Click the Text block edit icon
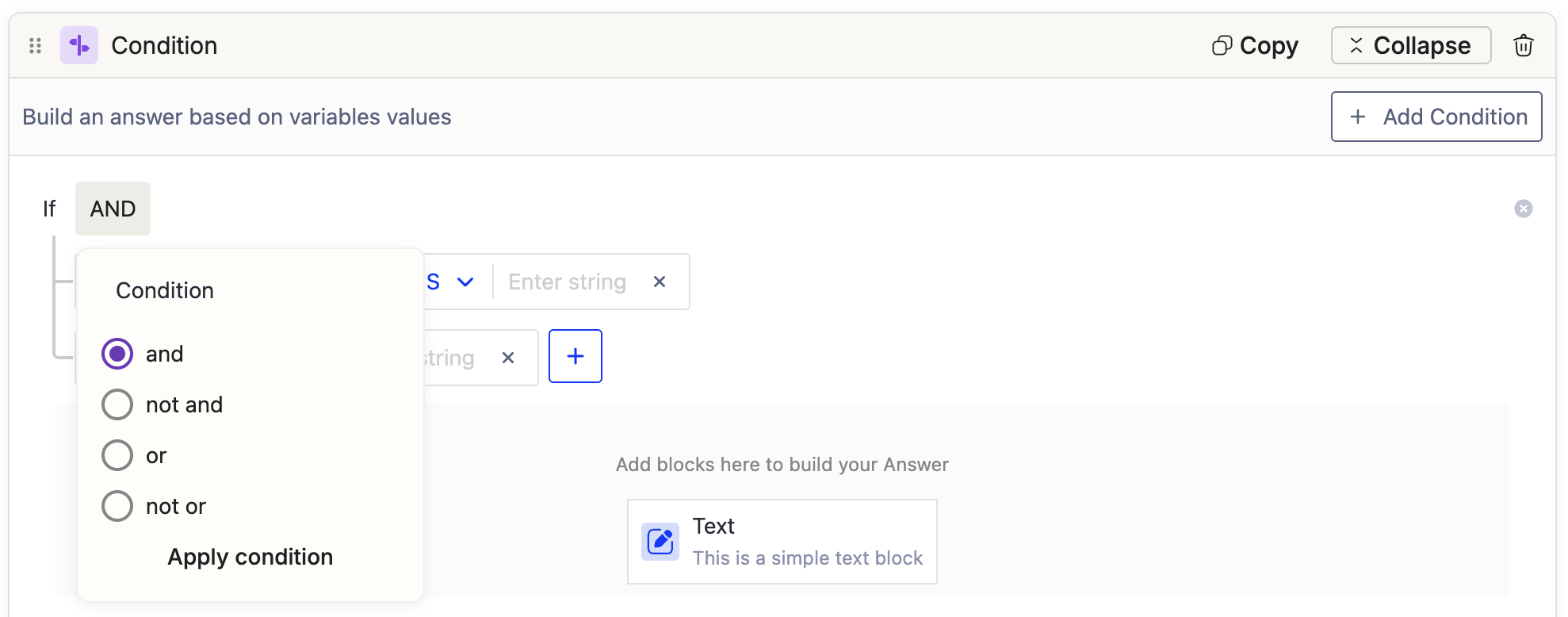This screenshot has width=1568, height=617. [x=660, y=542]
